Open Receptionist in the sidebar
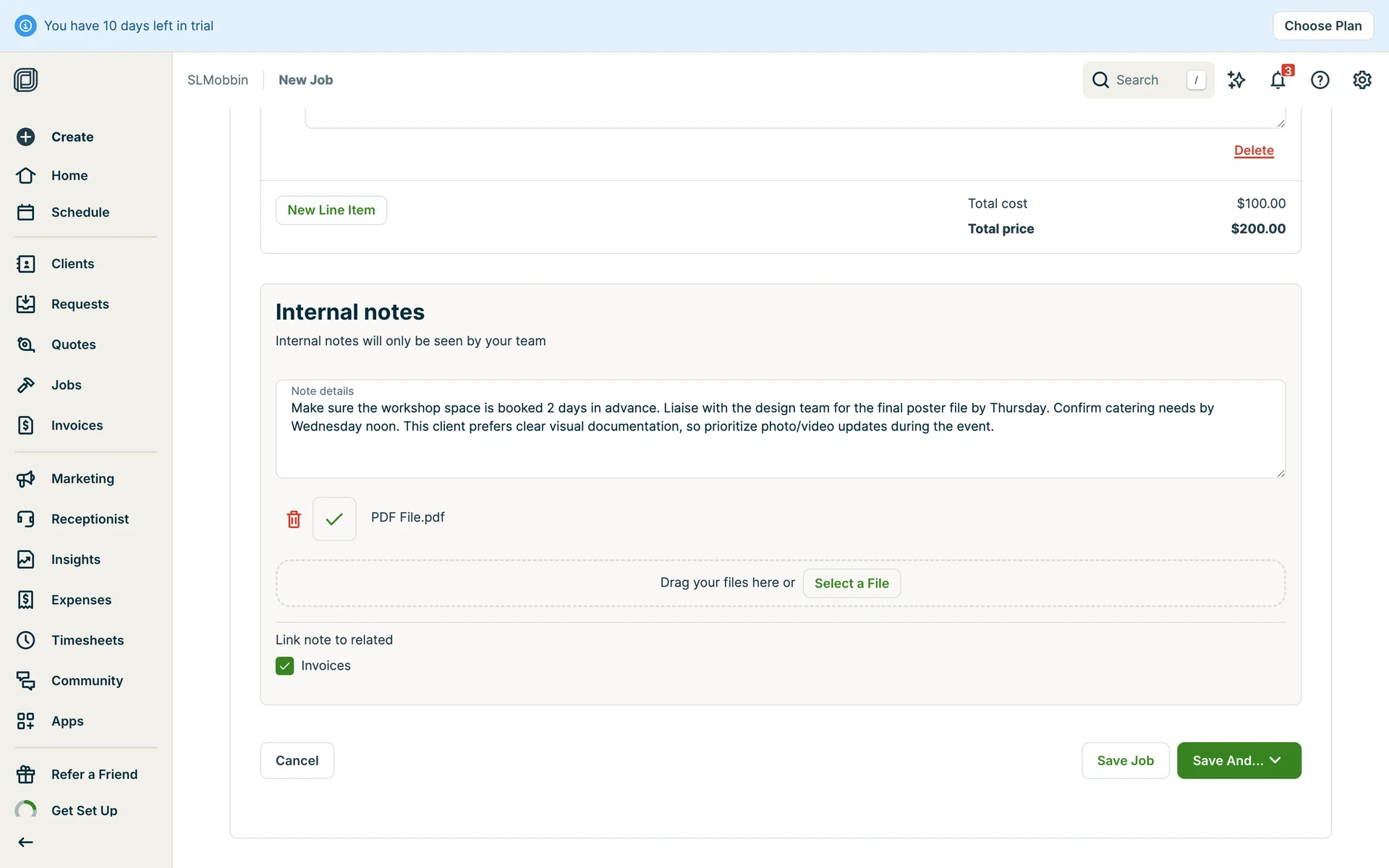The height and width of the screenshot is (868, 1389). (x=90, y=519)
